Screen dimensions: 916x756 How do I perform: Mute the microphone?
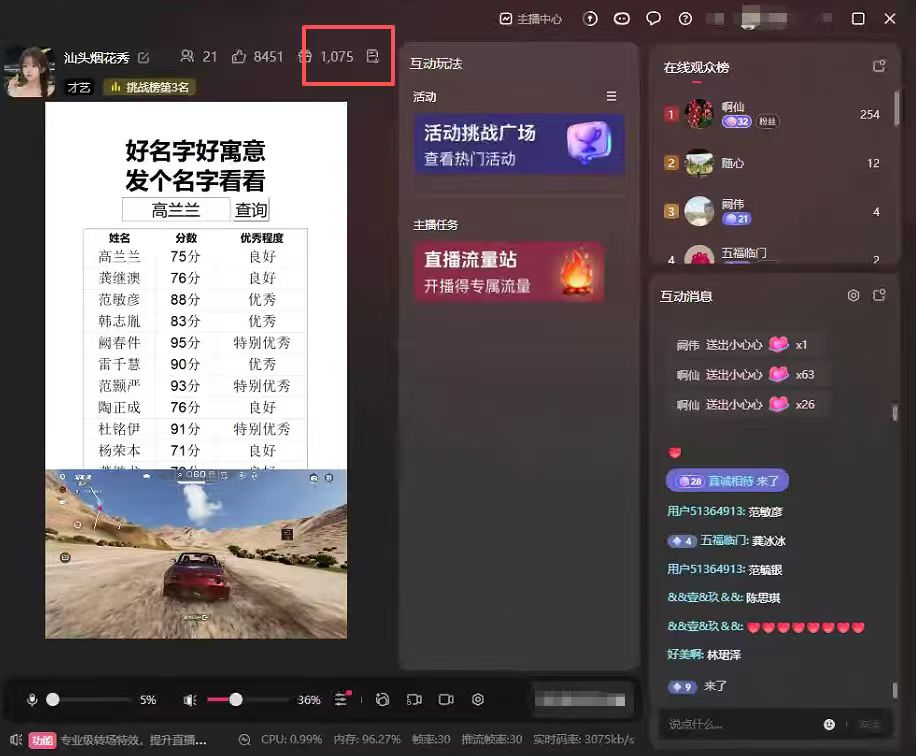point(32,699)
